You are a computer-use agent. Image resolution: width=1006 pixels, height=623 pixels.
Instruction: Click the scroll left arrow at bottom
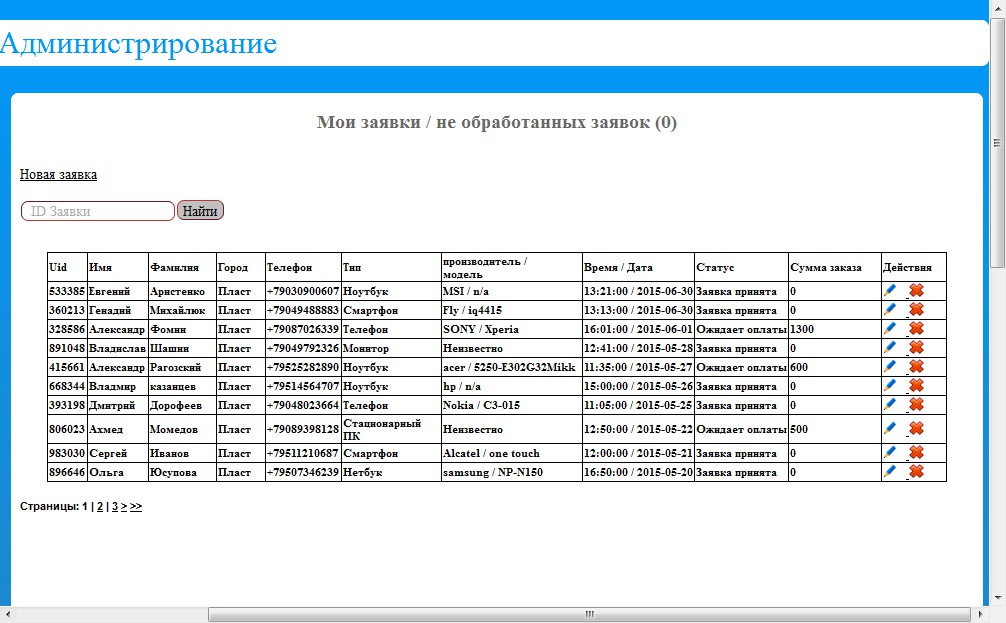(6, 615)
